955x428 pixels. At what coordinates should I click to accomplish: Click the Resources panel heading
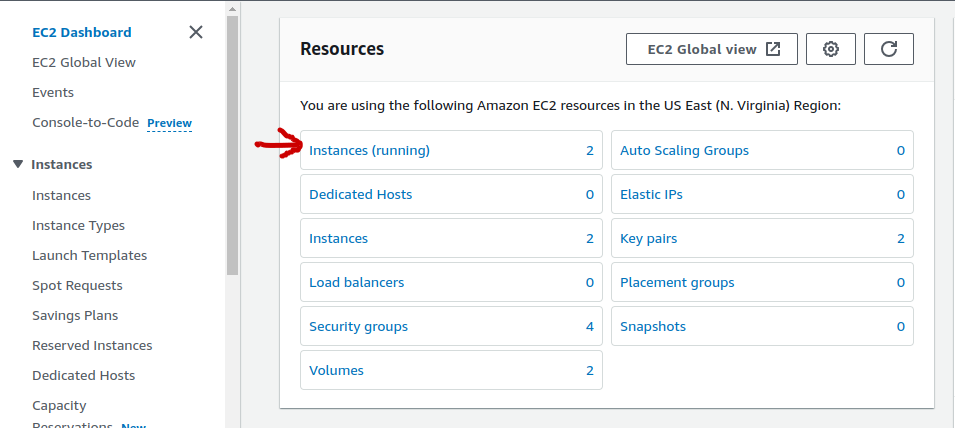[x=342, y=49]
